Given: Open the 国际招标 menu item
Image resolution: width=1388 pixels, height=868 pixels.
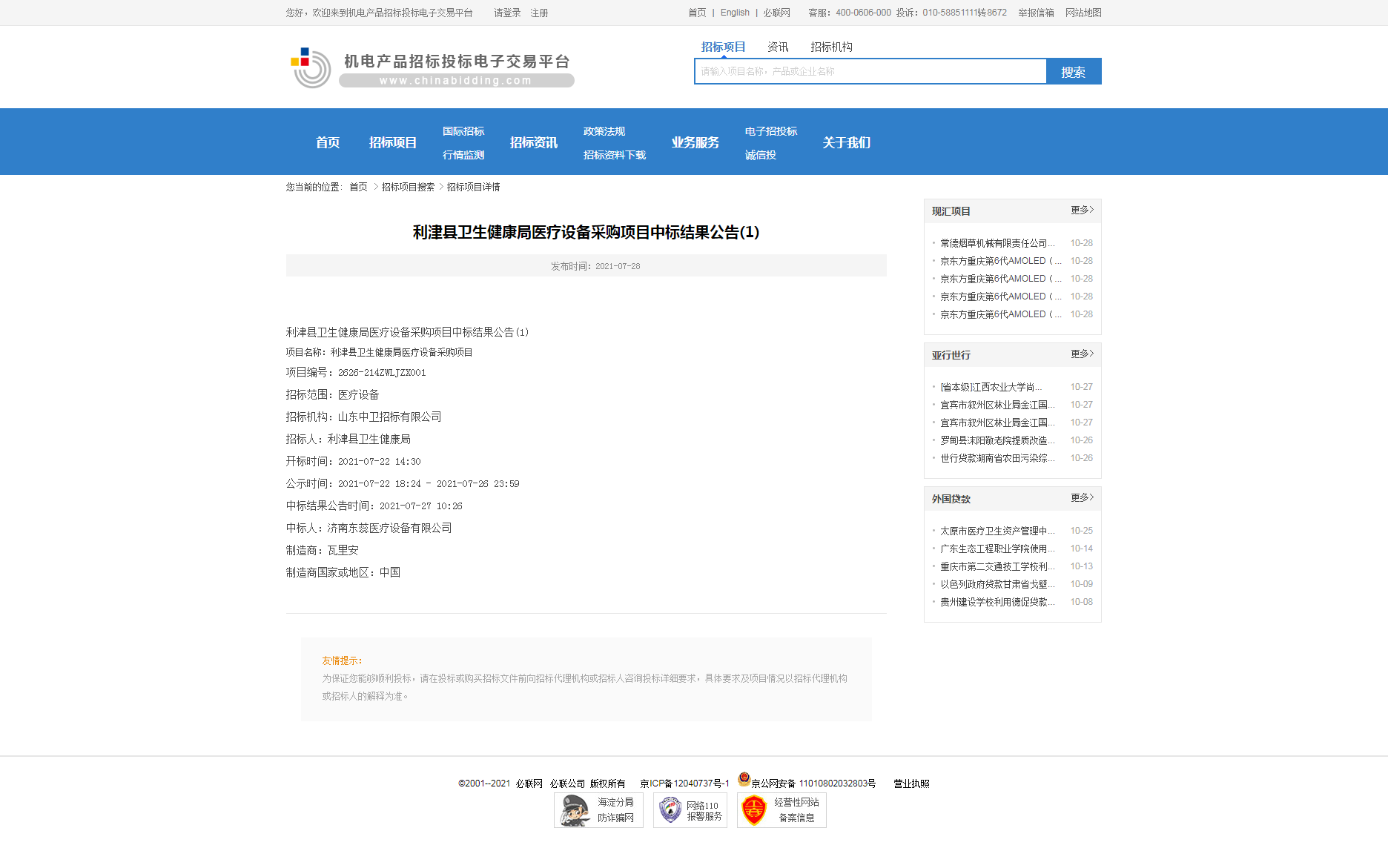Looking at the screenshot, I should pos(463,130).
